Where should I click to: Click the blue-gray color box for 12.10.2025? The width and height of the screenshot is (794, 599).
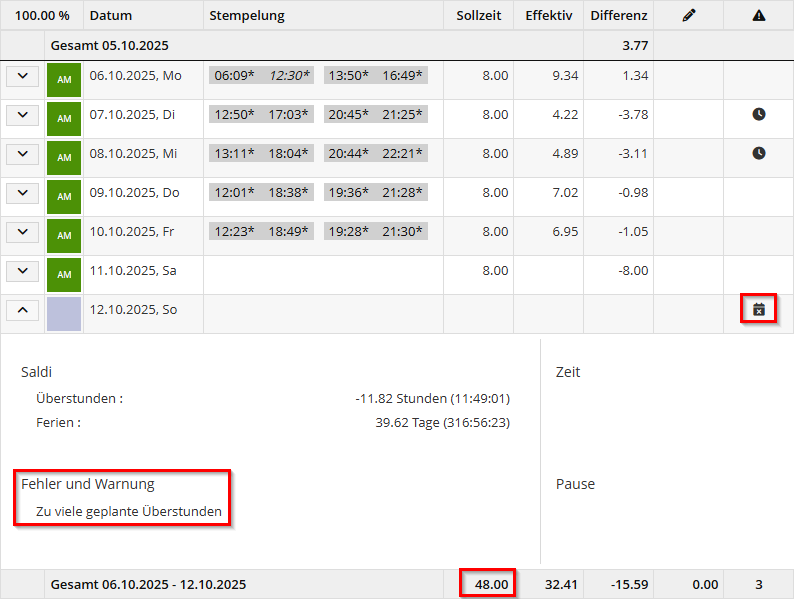pos(64,313)
